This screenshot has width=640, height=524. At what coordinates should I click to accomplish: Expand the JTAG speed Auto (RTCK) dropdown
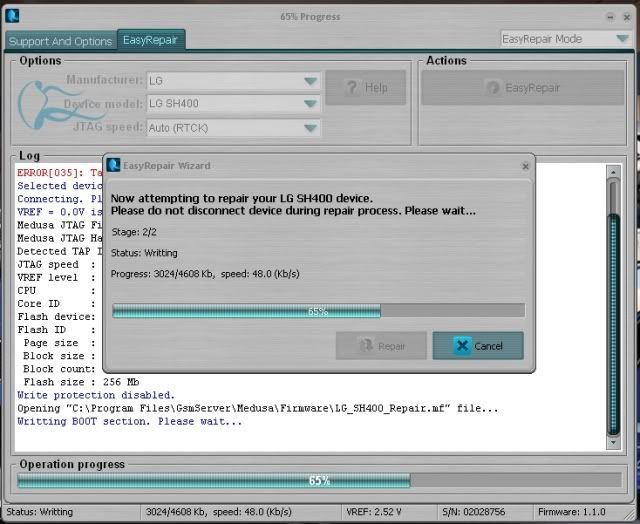(x=233, y=128)
